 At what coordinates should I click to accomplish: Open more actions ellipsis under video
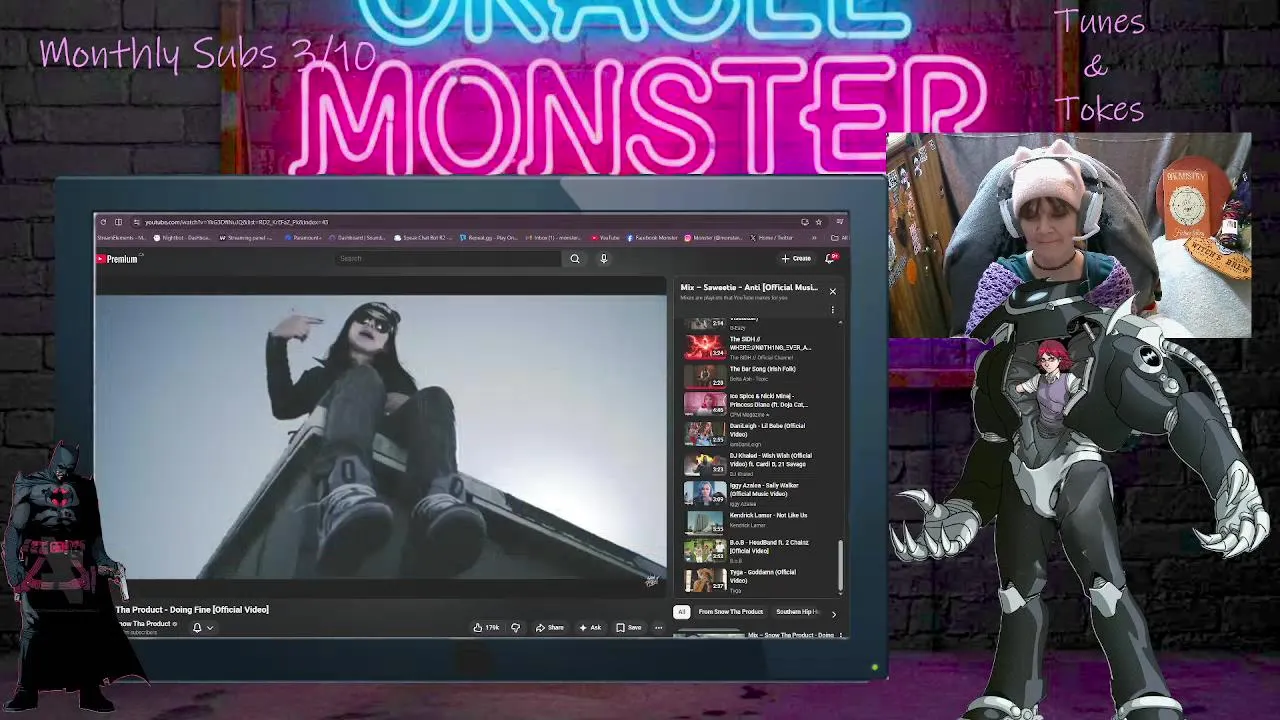click(x=658, y=628)
